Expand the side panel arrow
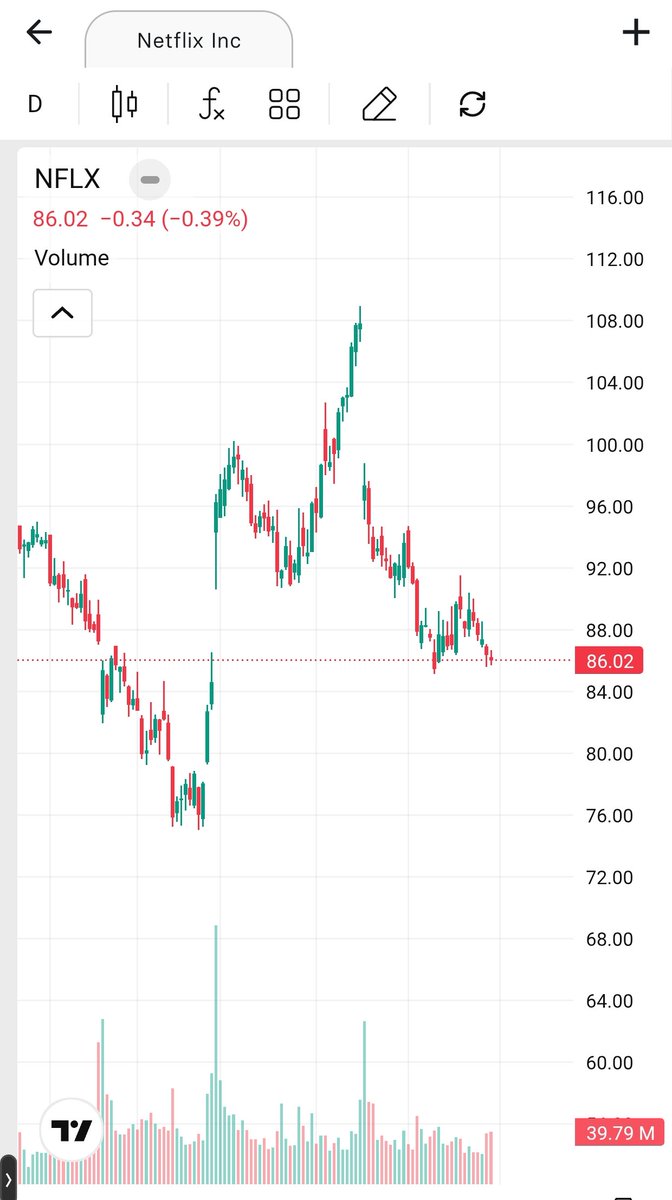The height and width of the screenshot is (1200, 672). coord(8,1180)
